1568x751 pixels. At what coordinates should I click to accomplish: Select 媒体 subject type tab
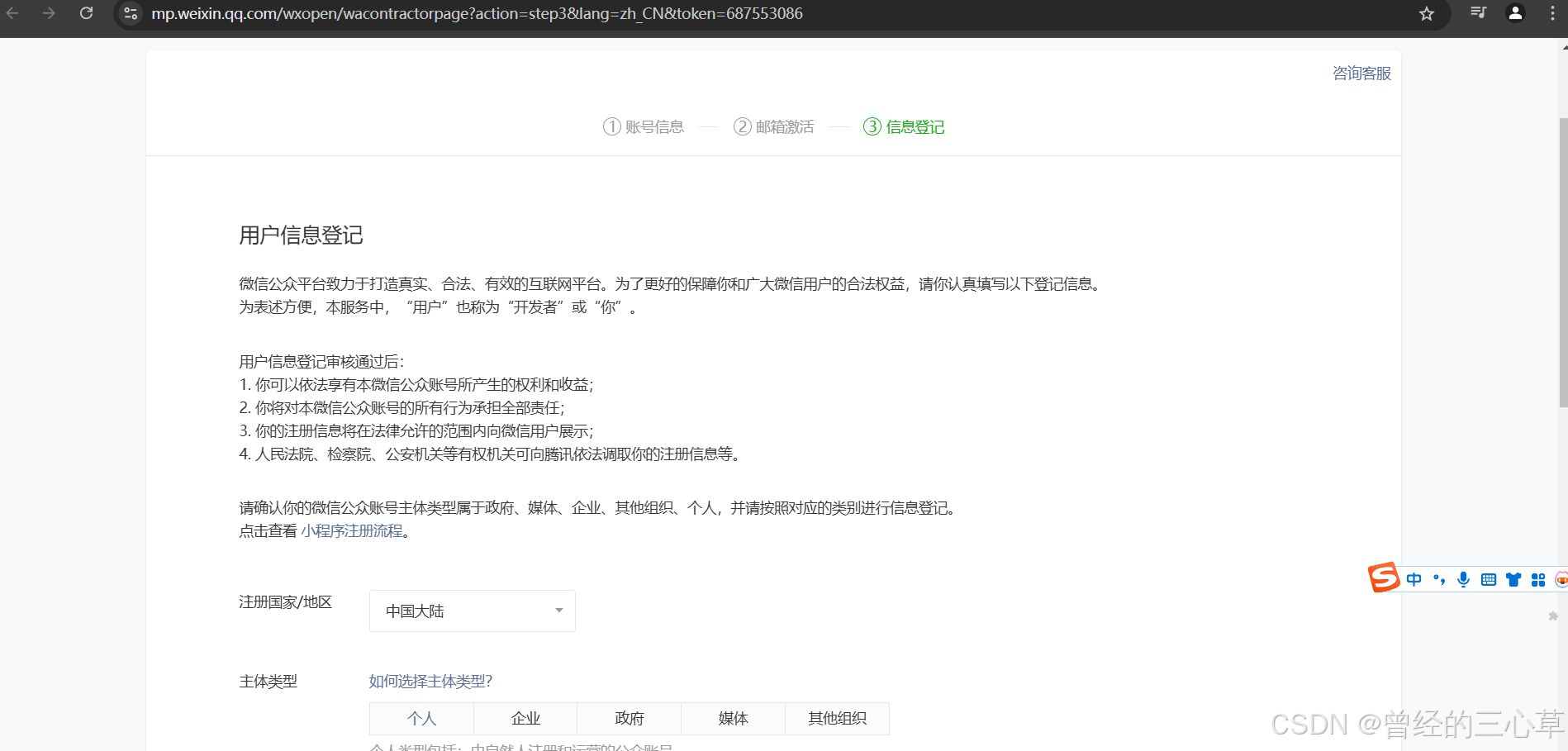[733, 718]
